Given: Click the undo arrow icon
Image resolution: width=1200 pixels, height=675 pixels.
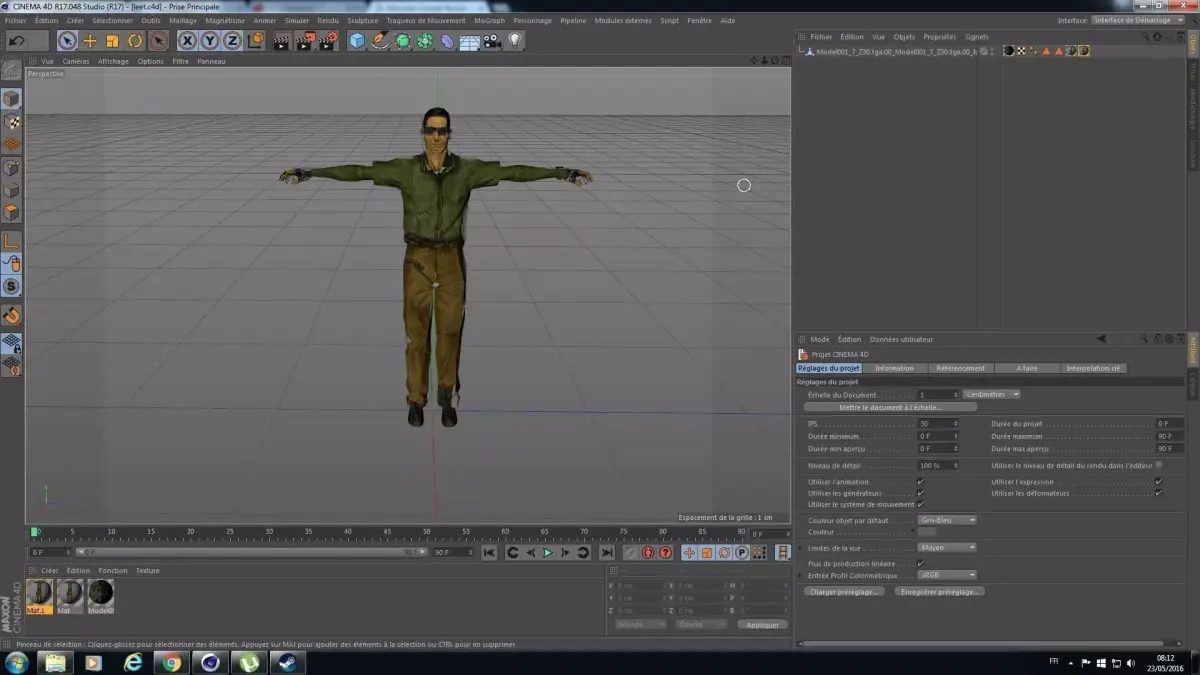Looking at the screenshot, I should coord(17,41).
